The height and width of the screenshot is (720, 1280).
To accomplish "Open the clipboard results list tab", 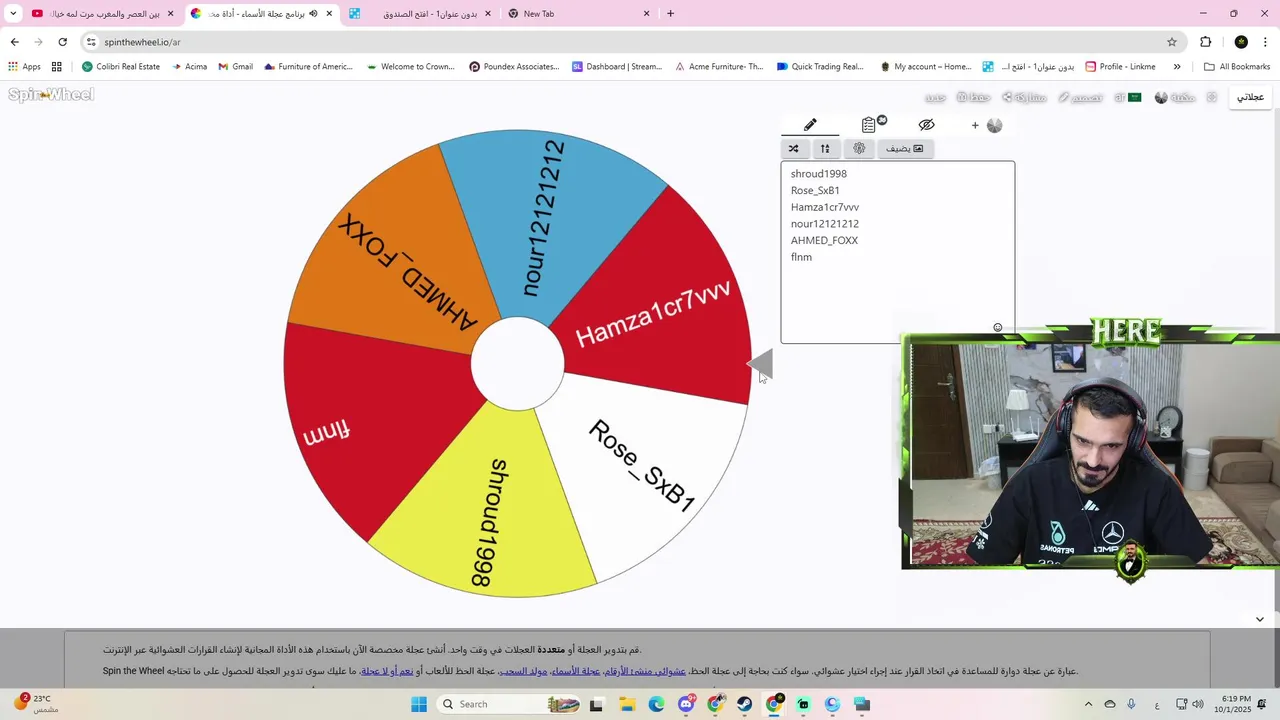I will tap(869, 125).
